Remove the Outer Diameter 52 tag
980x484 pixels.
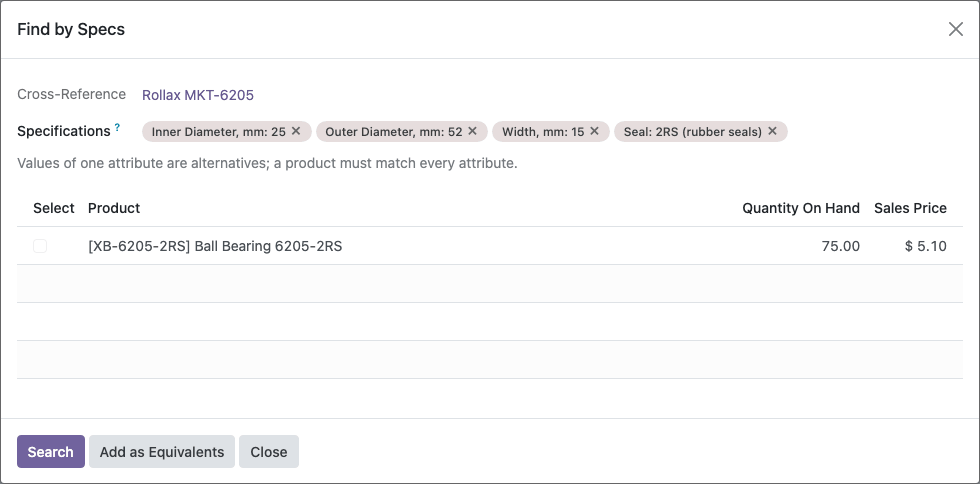pyautogui.click(x=472, y=131)
